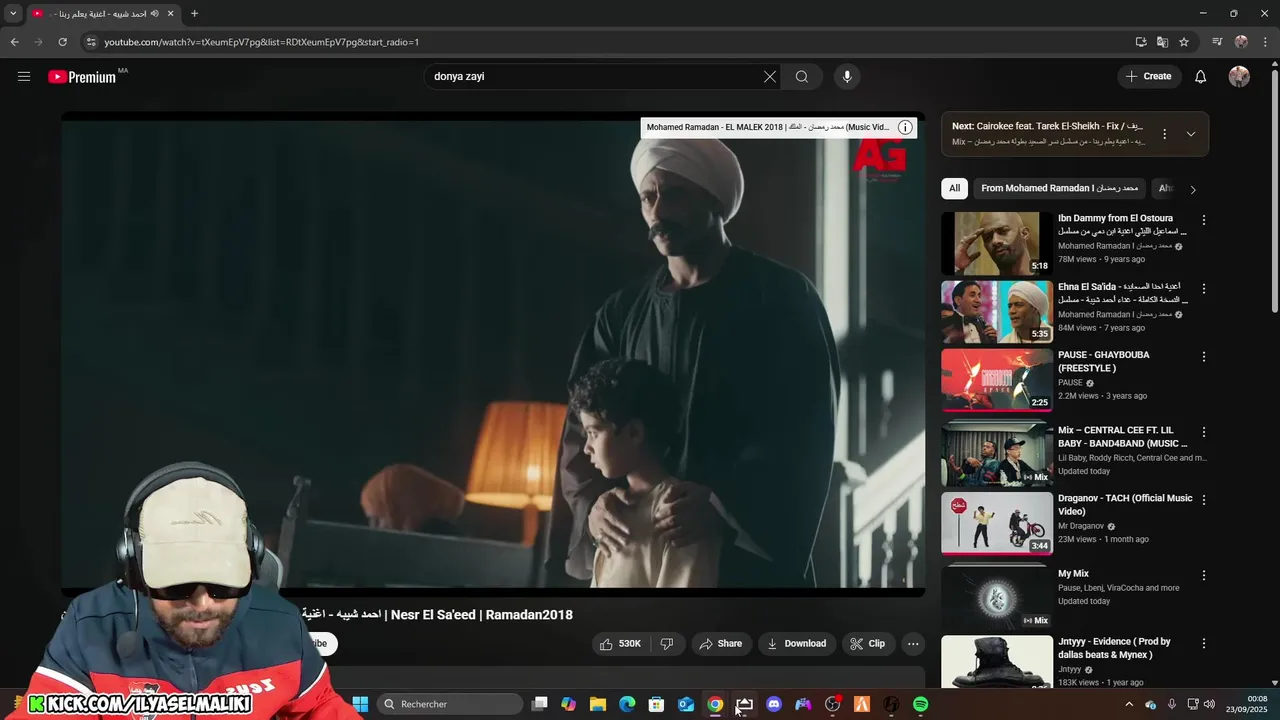
Task: Clear the search box with the X
Action: (770, 76)
